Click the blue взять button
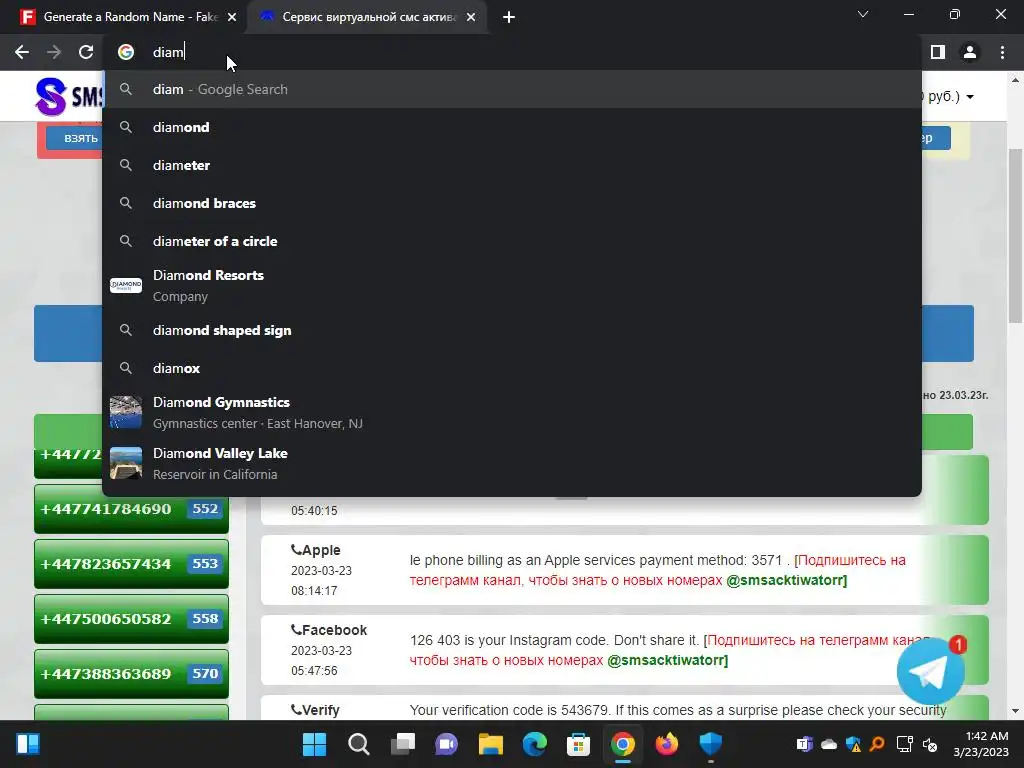 (x=73, y=138)
